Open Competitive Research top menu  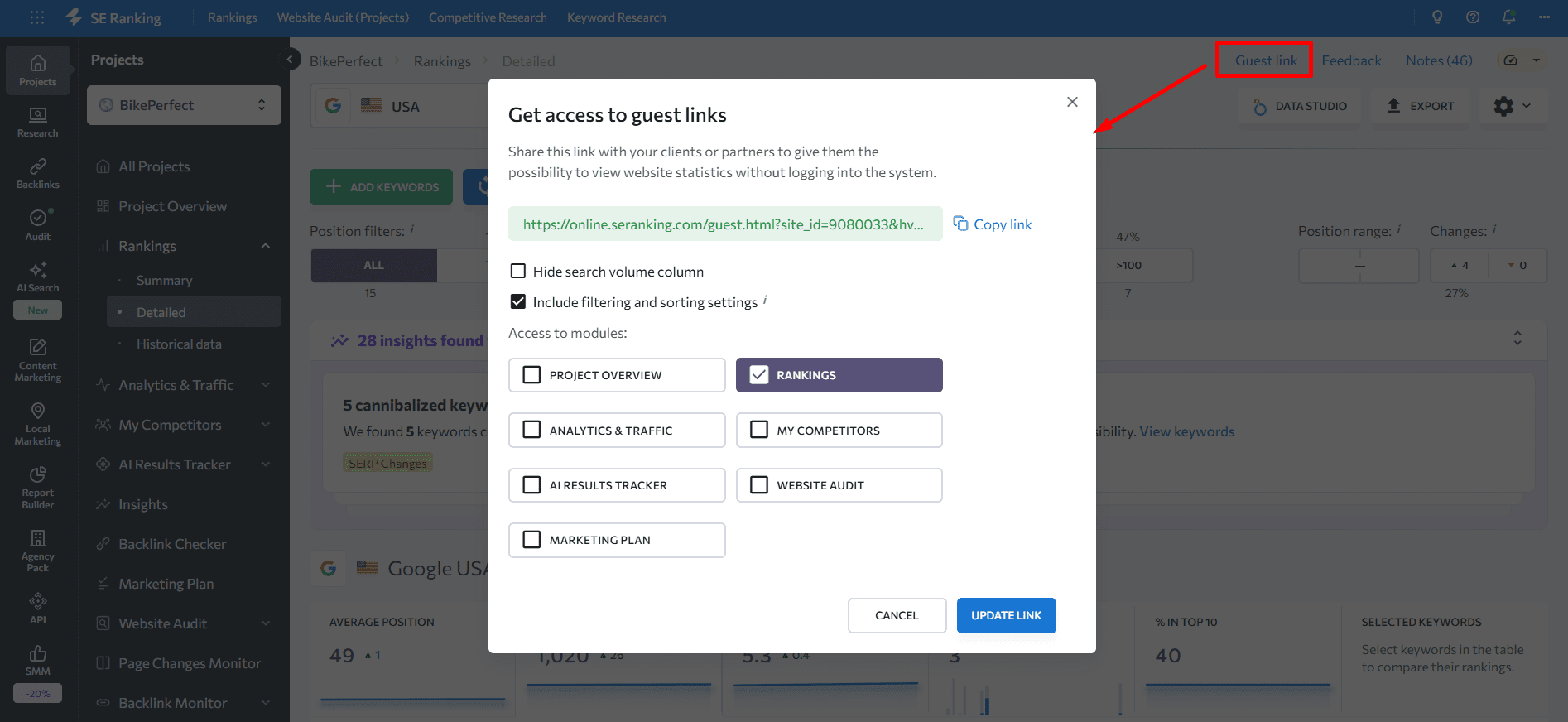click(x=488, y=17)
